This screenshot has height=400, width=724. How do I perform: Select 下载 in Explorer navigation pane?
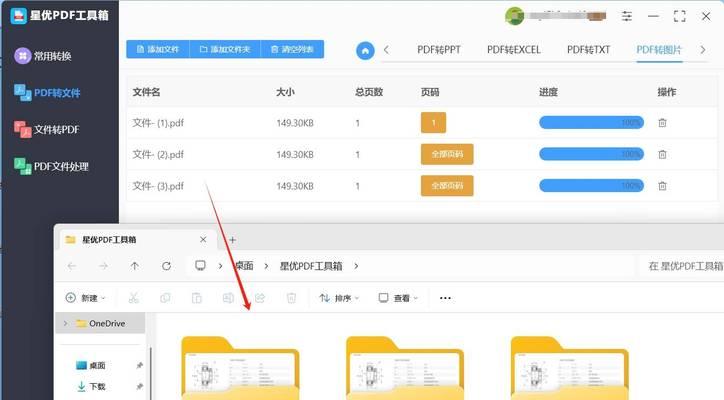pyautogui.click(x=91, y=386)
